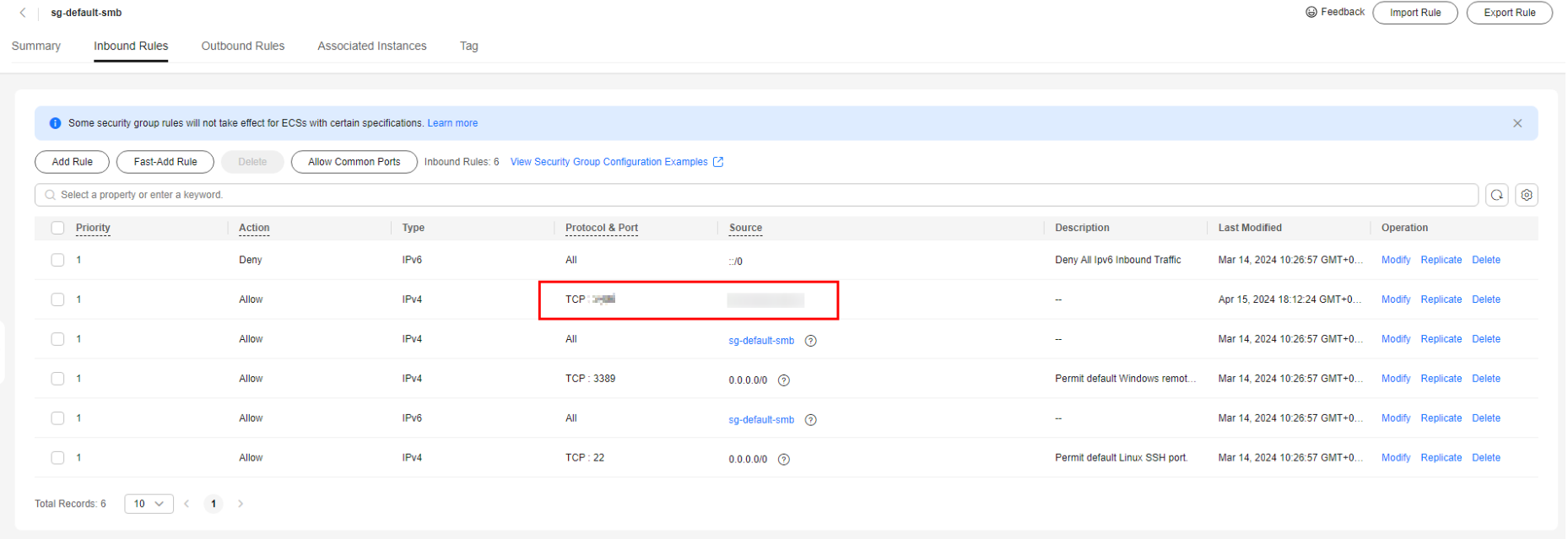
Task: Open the Associated Instances tab
Action: pos(372,46)
